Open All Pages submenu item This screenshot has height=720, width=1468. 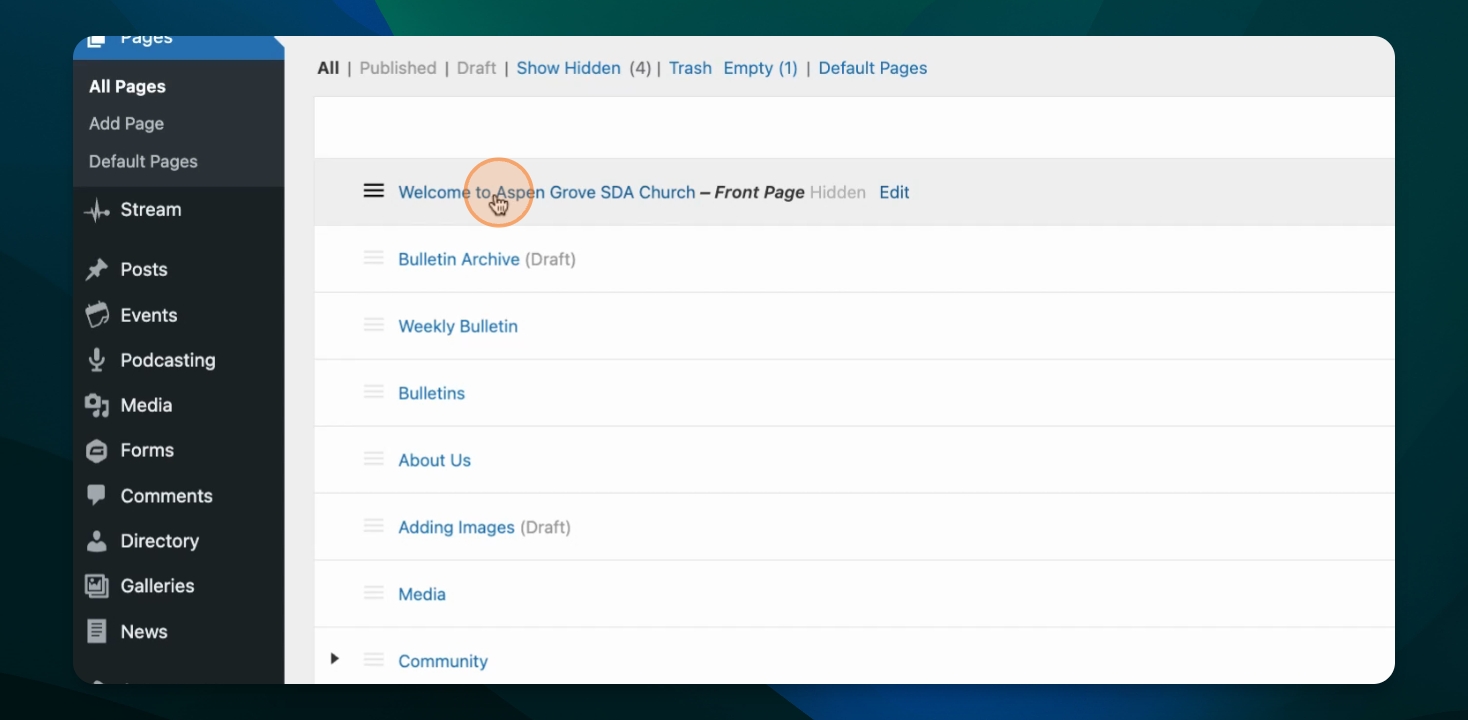[127, 87]
